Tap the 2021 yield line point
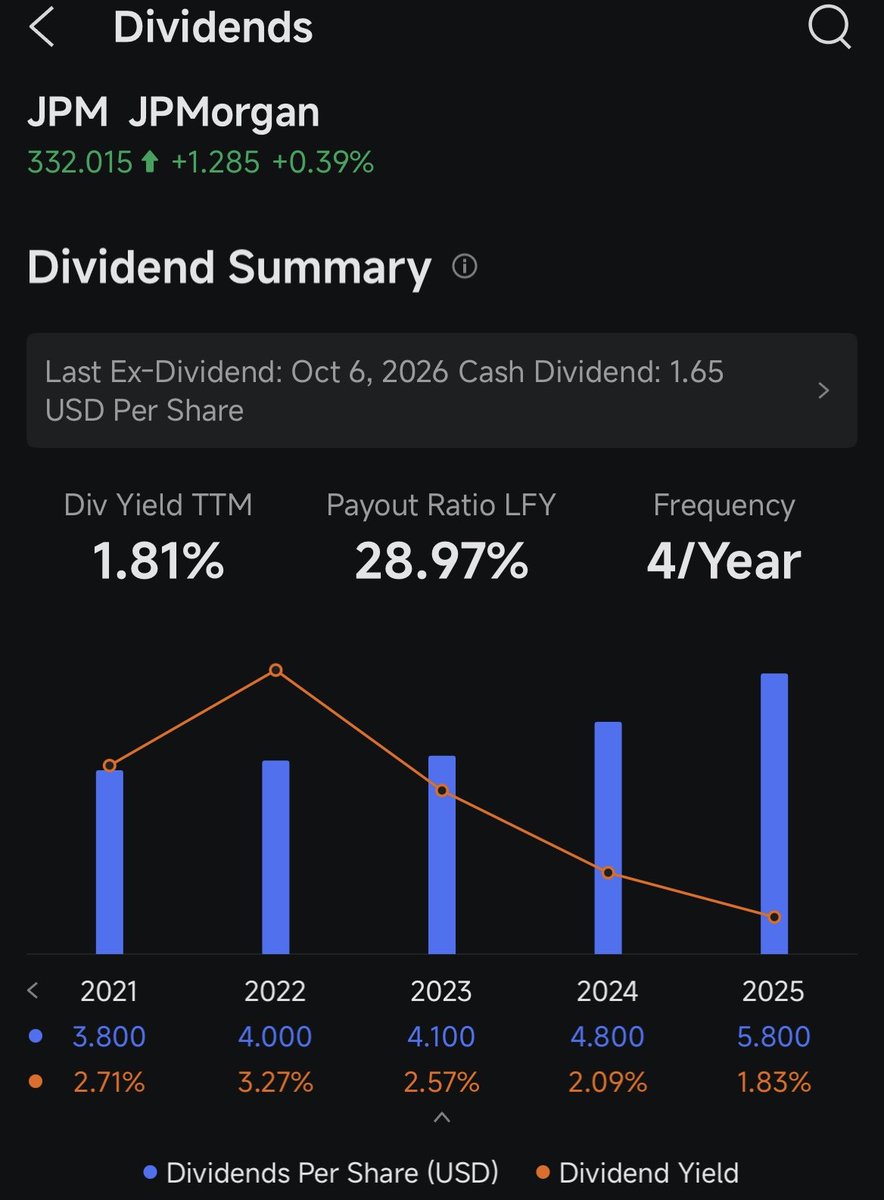This screenshot has width=884, height=1200. [110, 766]
